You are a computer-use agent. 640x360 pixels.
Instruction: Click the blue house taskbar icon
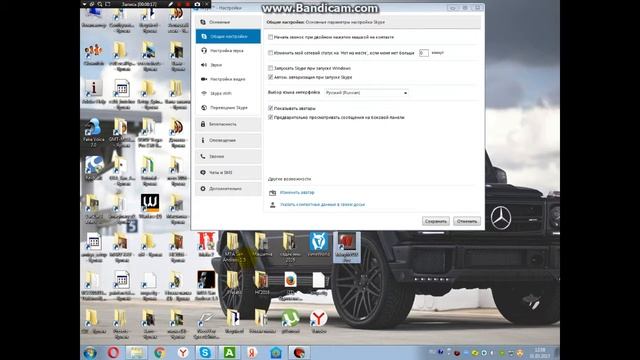[276, 352]
